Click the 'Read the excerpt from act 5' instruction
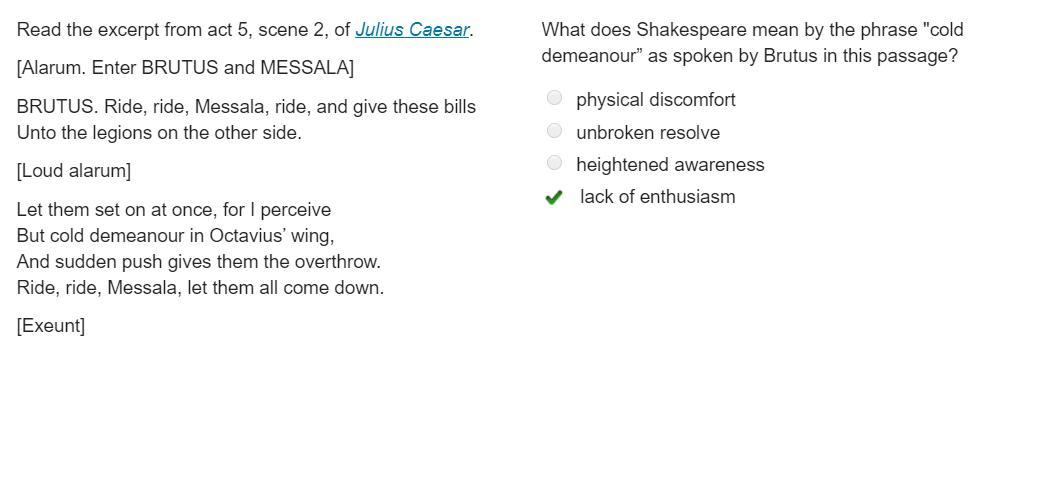 pos(245,30)
